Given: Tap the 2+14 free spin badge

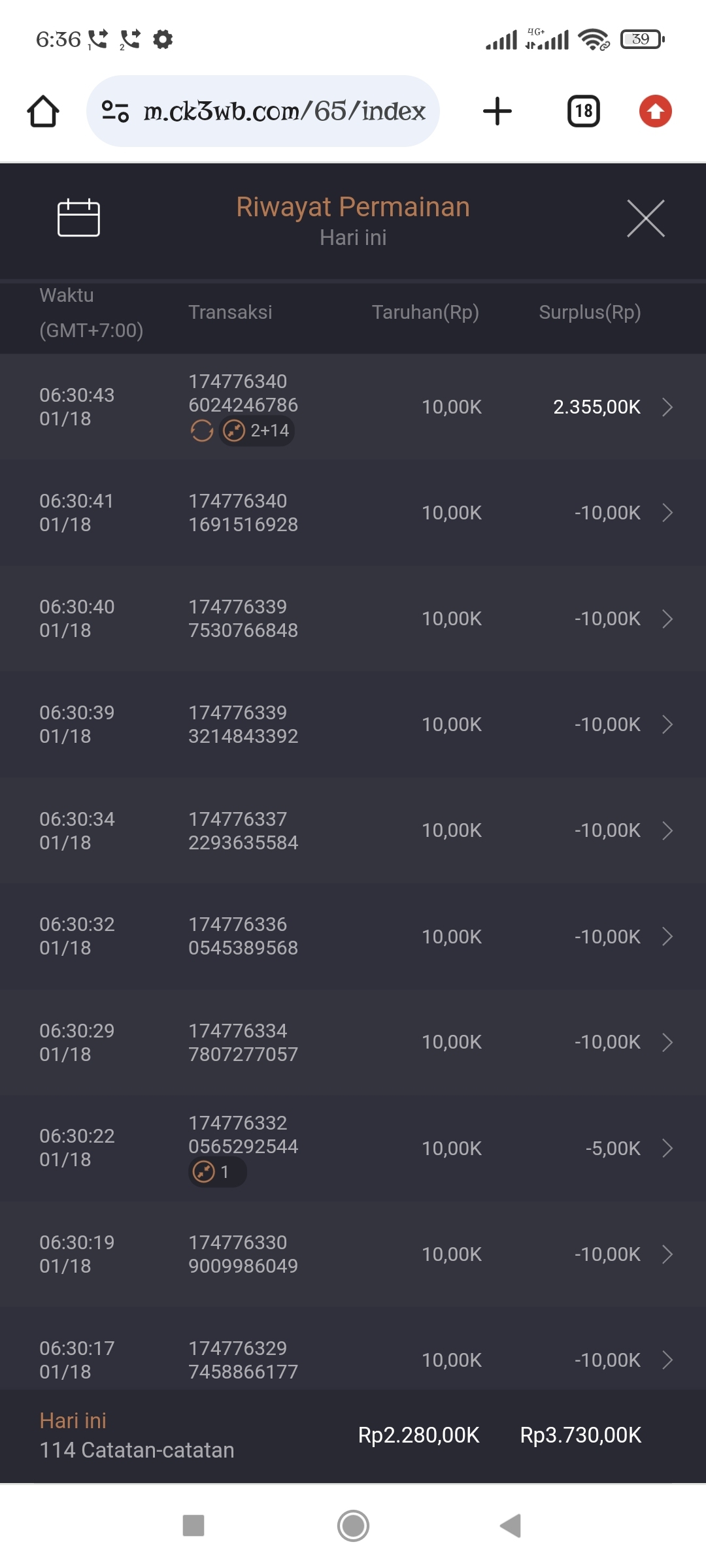Looking at the screenshot, I should (x=256, y=431).
